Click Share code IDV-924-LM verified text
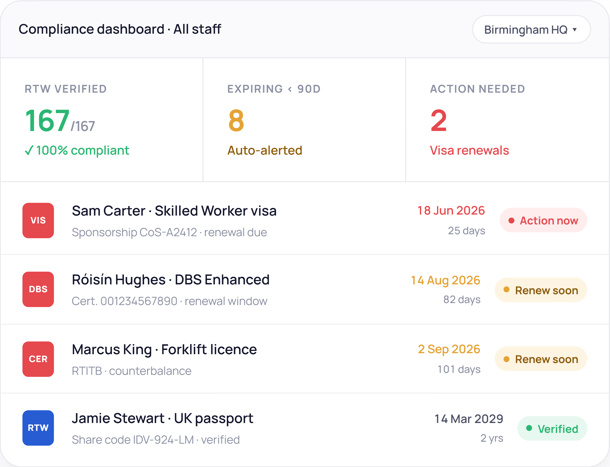610x467 pixels. 156,440
